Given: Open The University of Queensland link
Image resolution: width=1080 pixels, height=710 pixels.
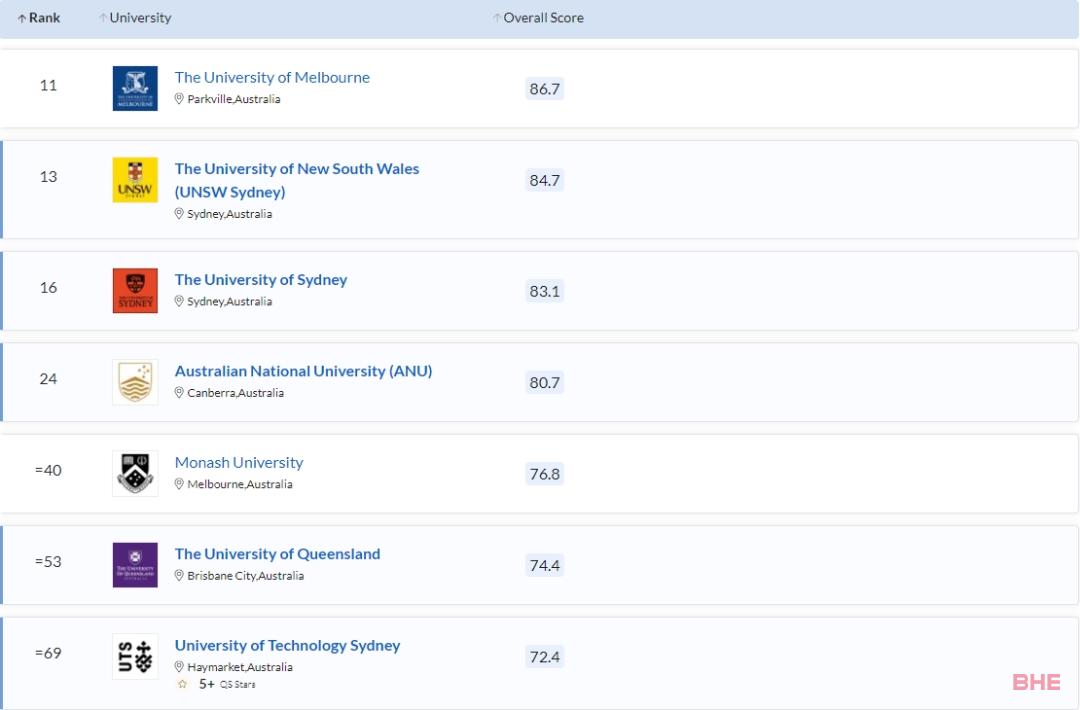Looking at the screenshot, I should (278, 554).
